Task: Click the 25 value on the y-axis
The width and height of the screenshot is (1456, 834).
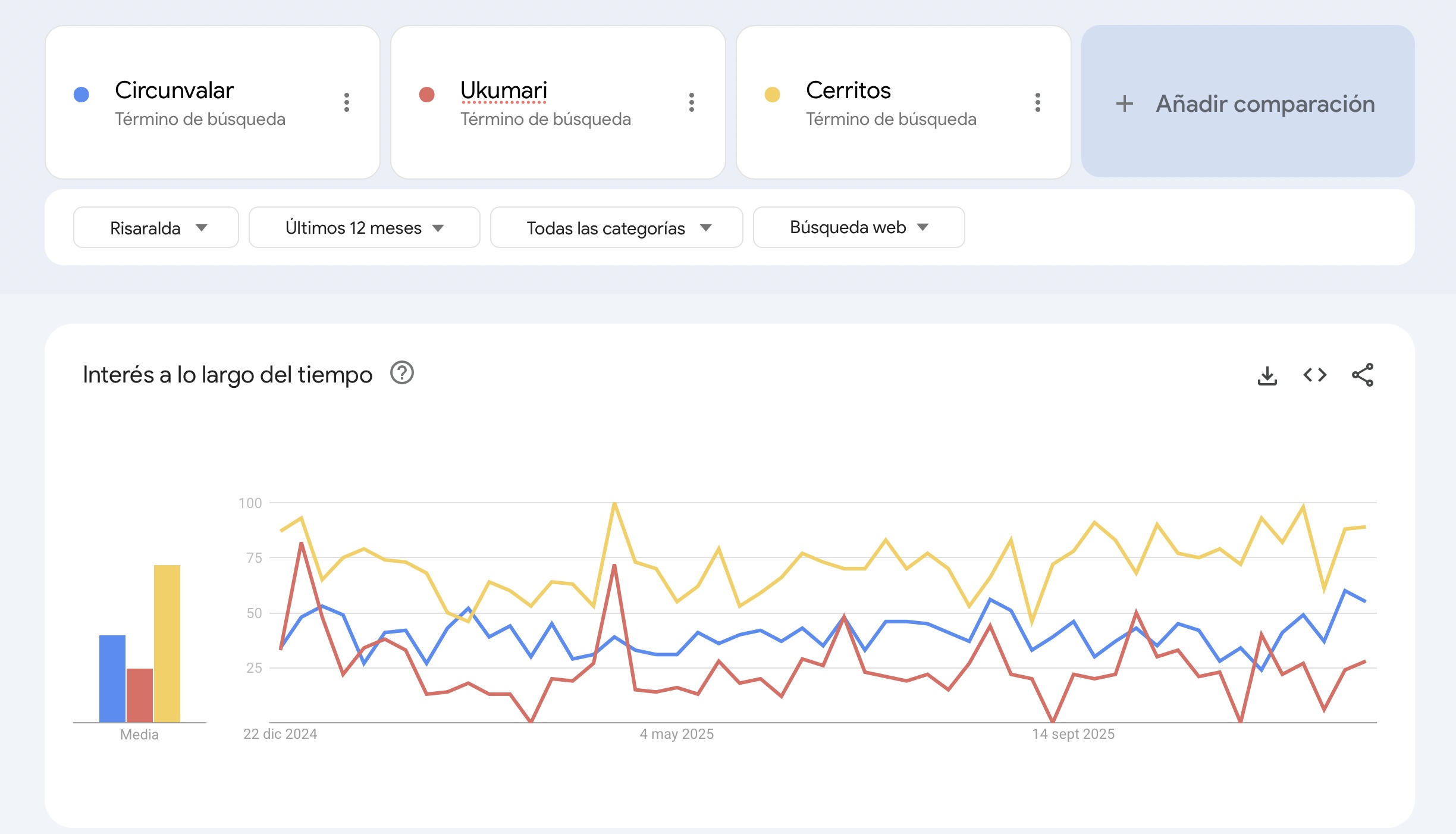Action: point(255,668)
